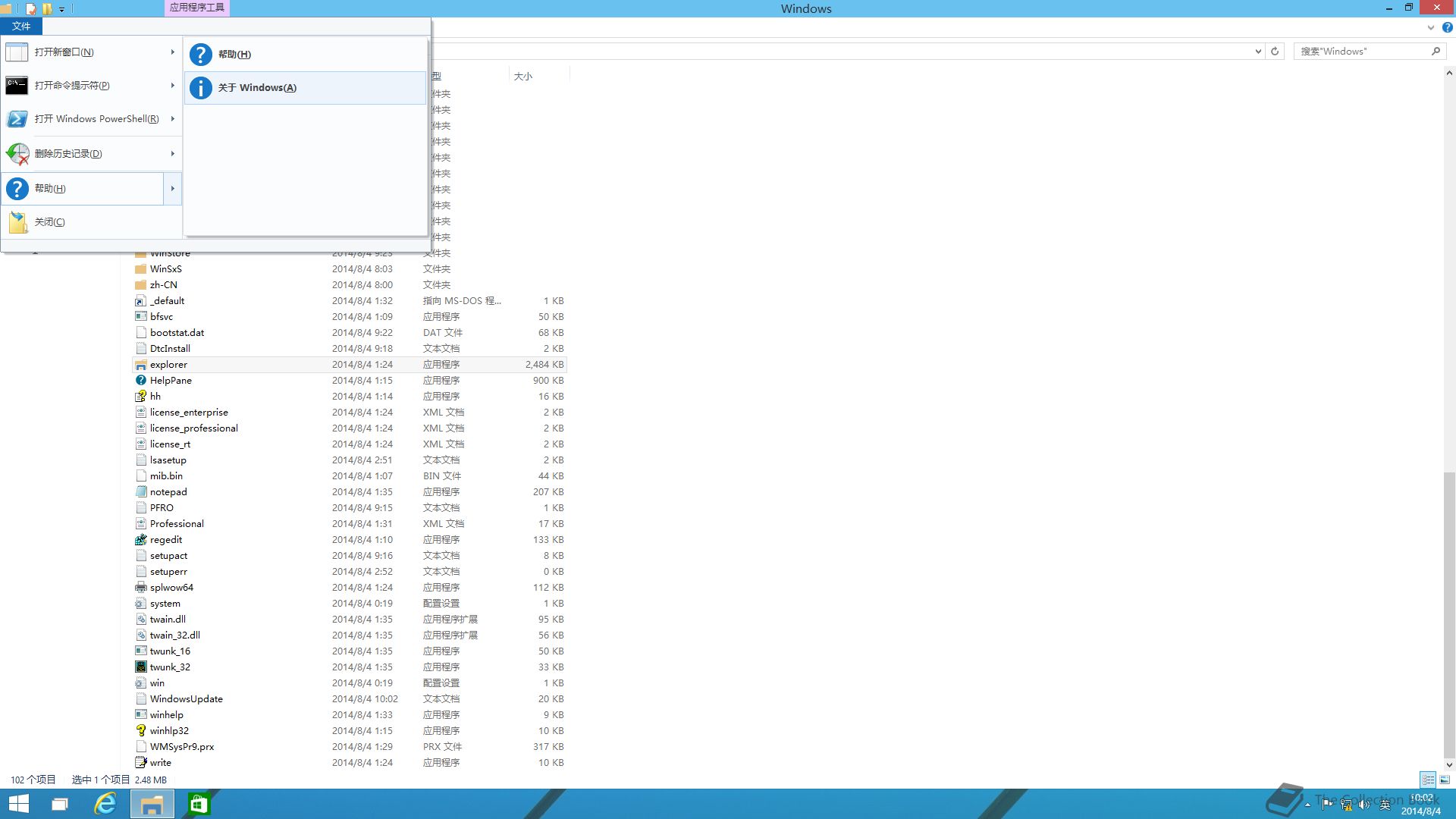Select the Professional XML file
Image resolution: width=1456 pixels, height=819 pixels.
coord(177,524)
